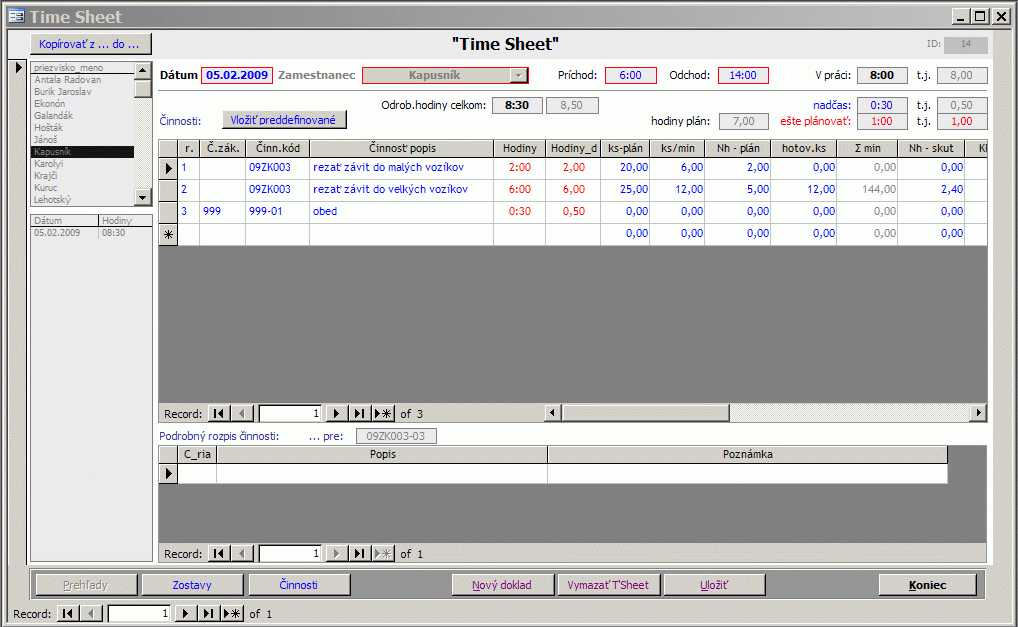Screen dimensions: 1018x627
Task: Click 'Kopírovať z ... do ...' button
Action: click(90, 44)
